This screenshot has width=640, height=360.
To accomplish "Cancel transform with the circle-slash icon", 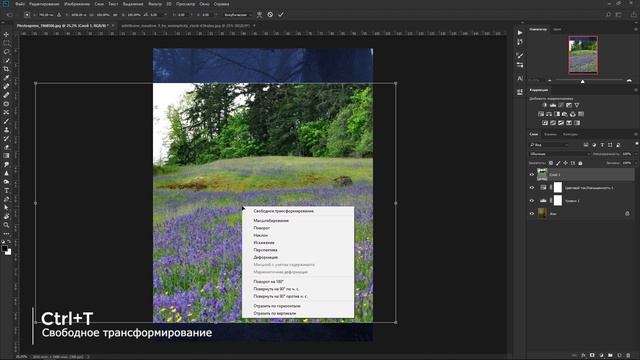I will point(270,15).
